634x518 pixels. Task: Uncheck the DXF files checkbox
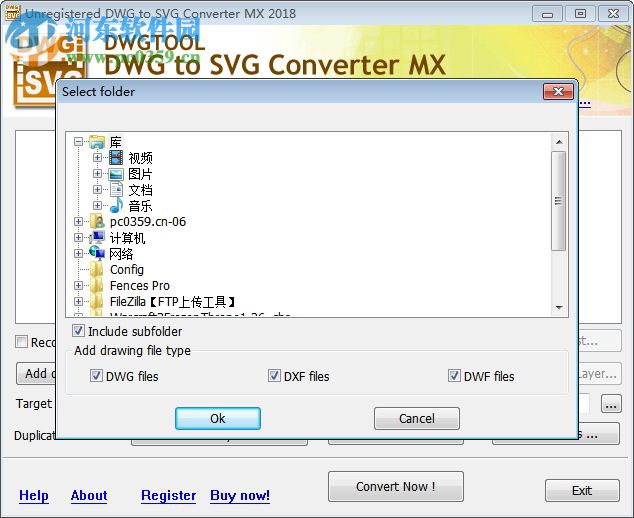click(x=274, y=376)
